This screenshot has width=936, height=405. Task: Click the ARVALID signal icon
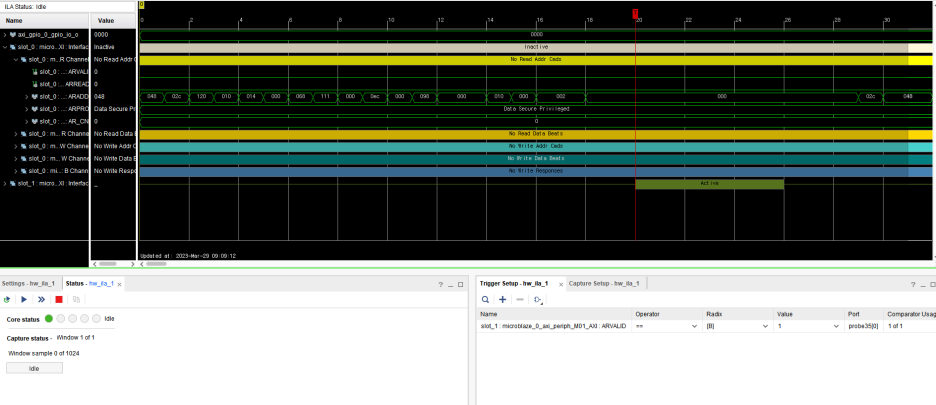point(35,72)
